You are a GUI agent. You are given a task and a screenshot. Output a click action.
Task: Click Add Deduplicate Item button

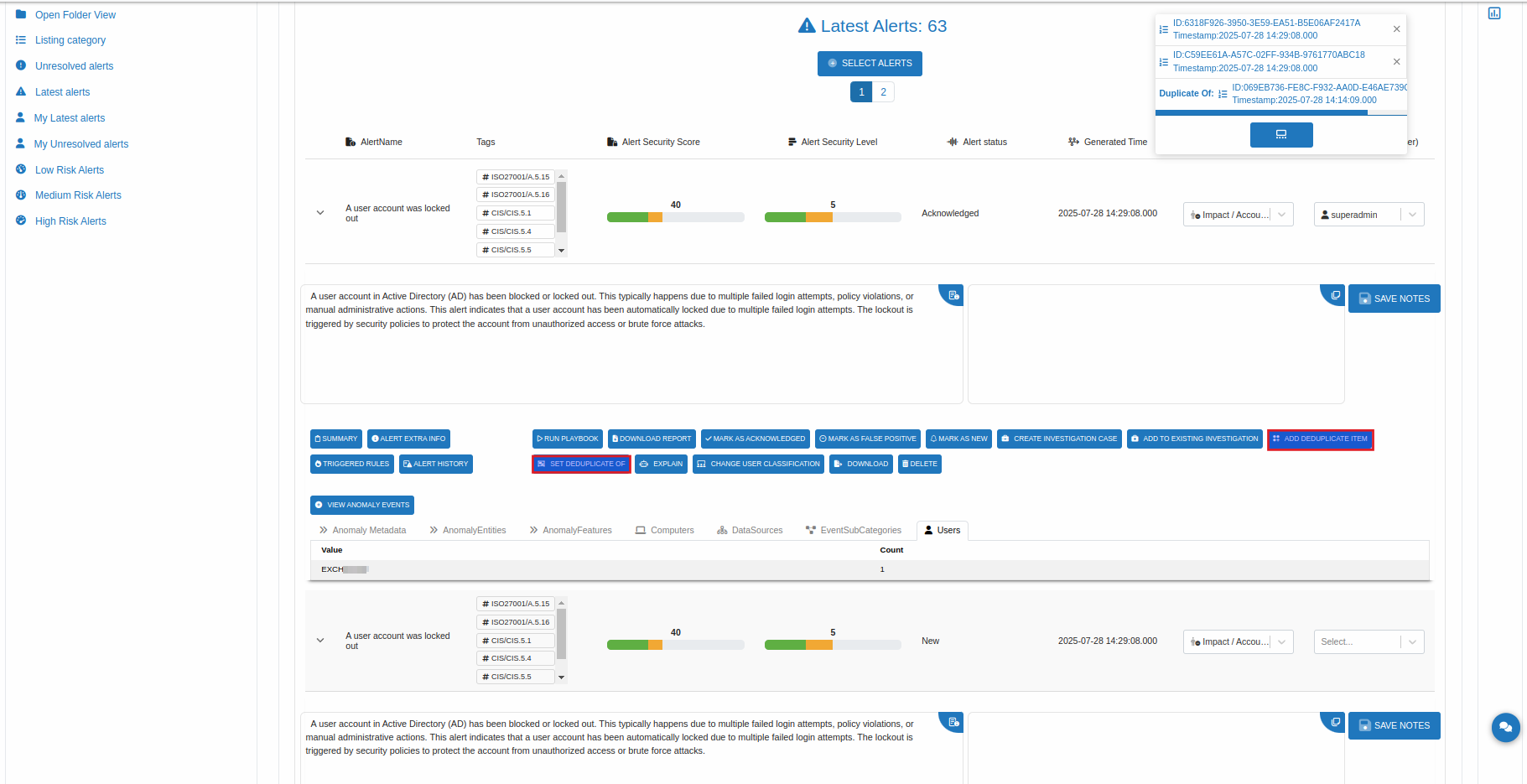click(1319, 439)
